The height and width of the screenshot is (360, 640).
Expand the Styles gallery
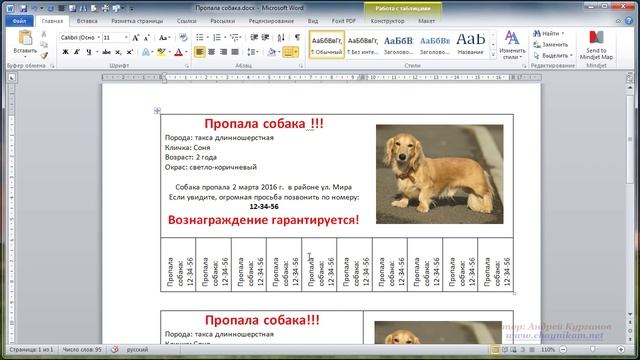[493, 54]
